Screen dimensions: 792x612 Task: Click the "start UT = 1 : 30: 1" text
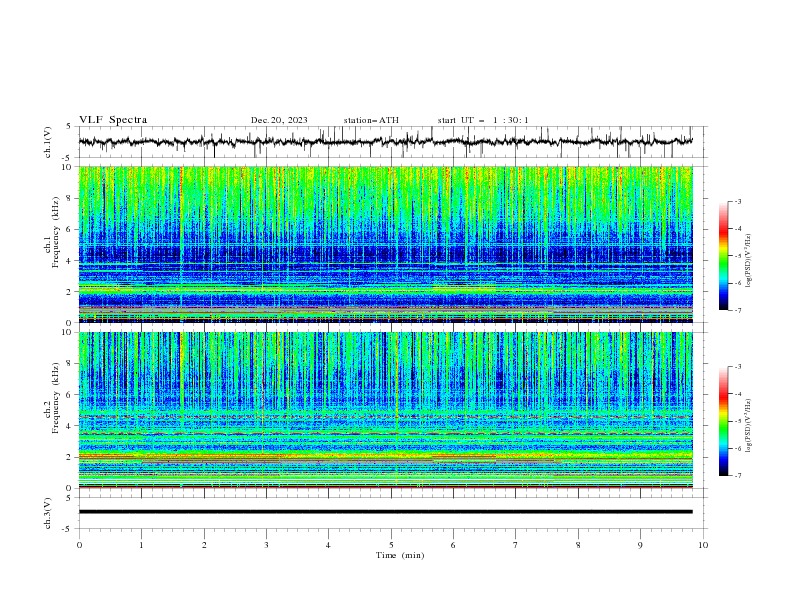click(x=483, y=120)
